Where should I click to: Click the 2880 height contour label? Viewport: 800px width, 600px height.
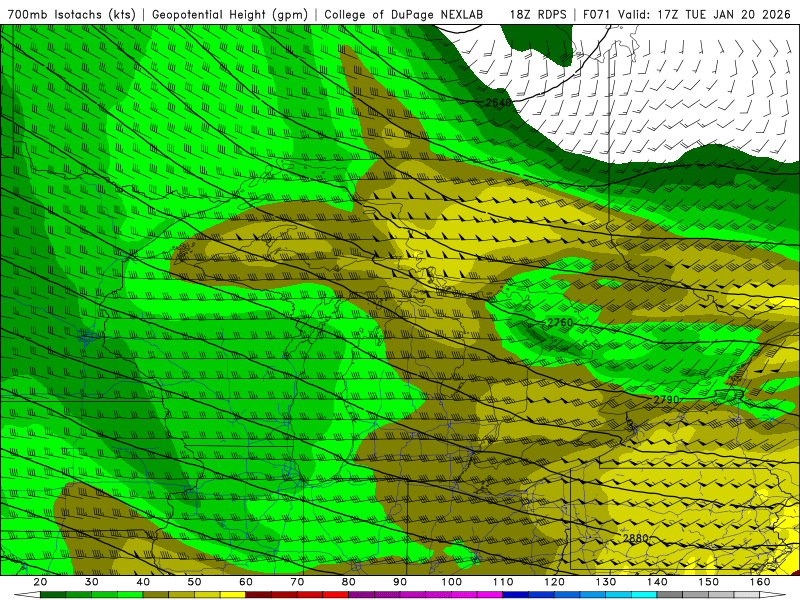[636, 538]
